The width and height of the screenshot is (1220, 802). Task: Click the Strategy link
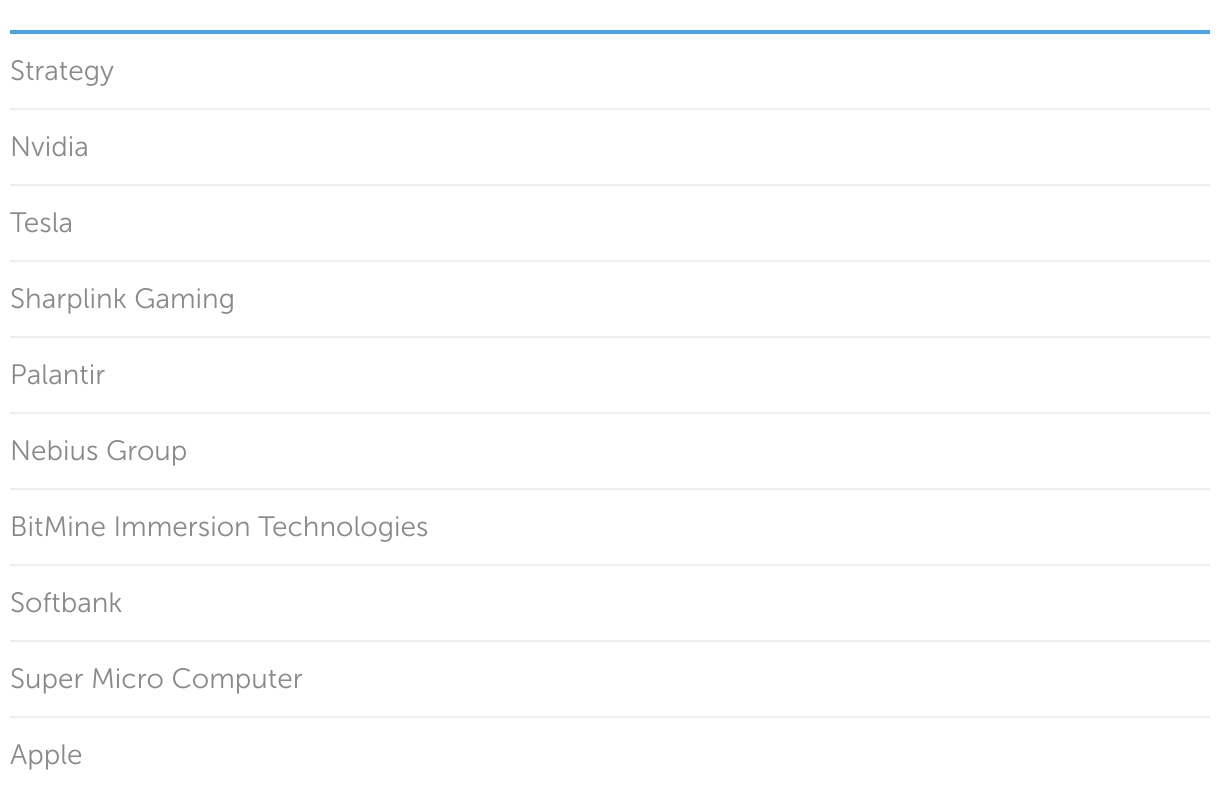62,72
